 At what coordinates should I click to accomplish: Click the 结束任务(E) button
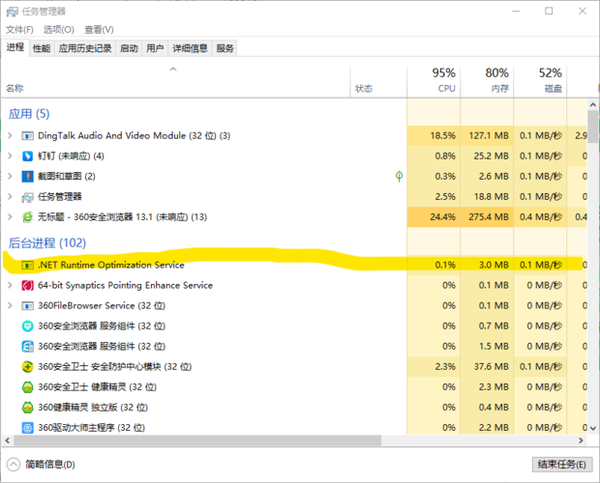point(562,465)
